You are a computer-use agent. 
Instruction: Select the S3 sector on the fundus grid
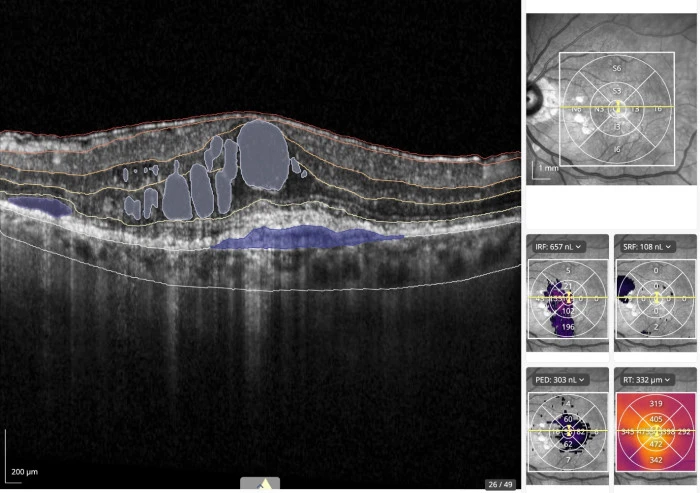click(x=617, y=91)
